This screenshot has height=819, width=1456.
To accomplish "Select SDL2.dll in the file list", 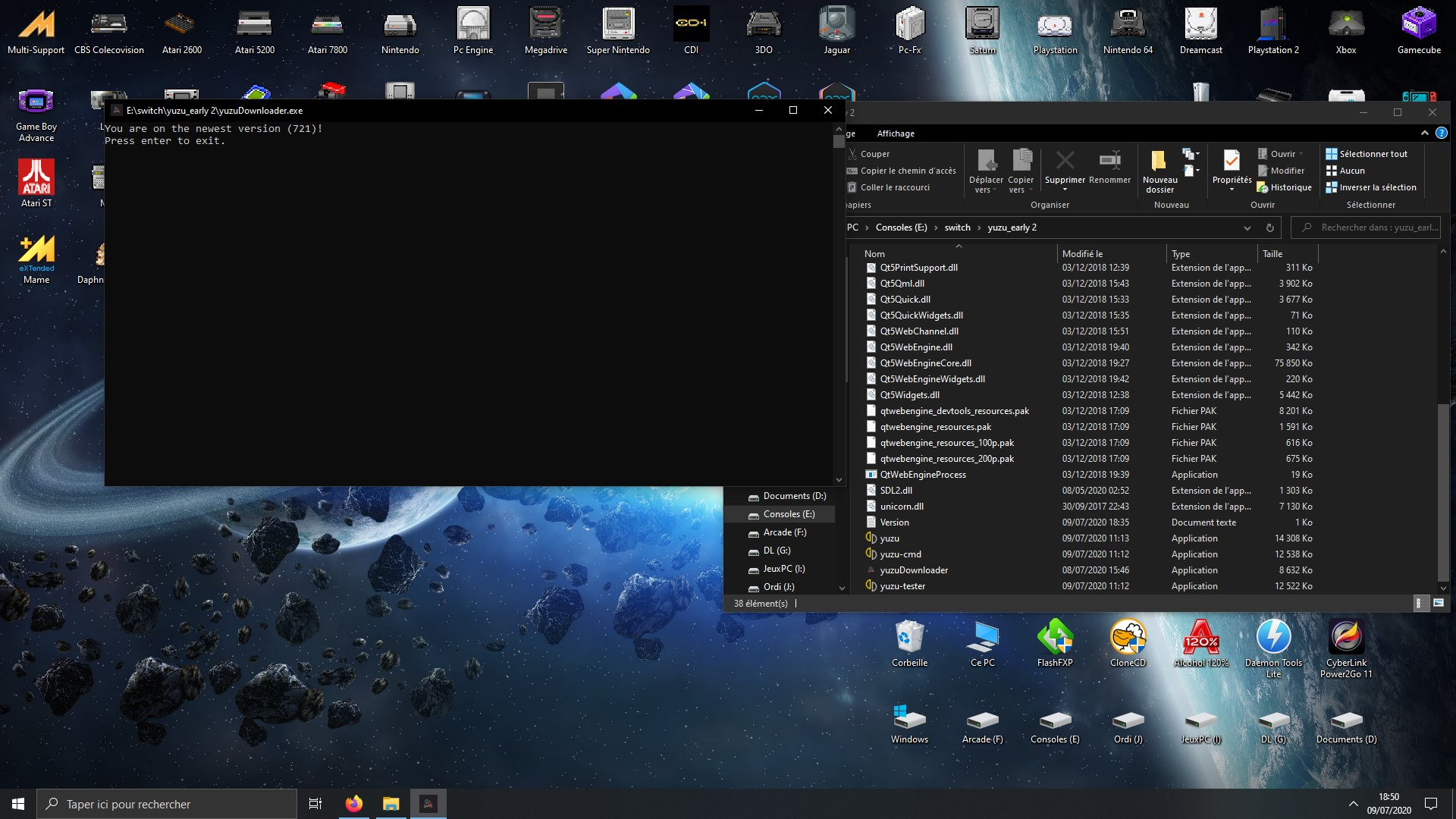I will point(896,491).
